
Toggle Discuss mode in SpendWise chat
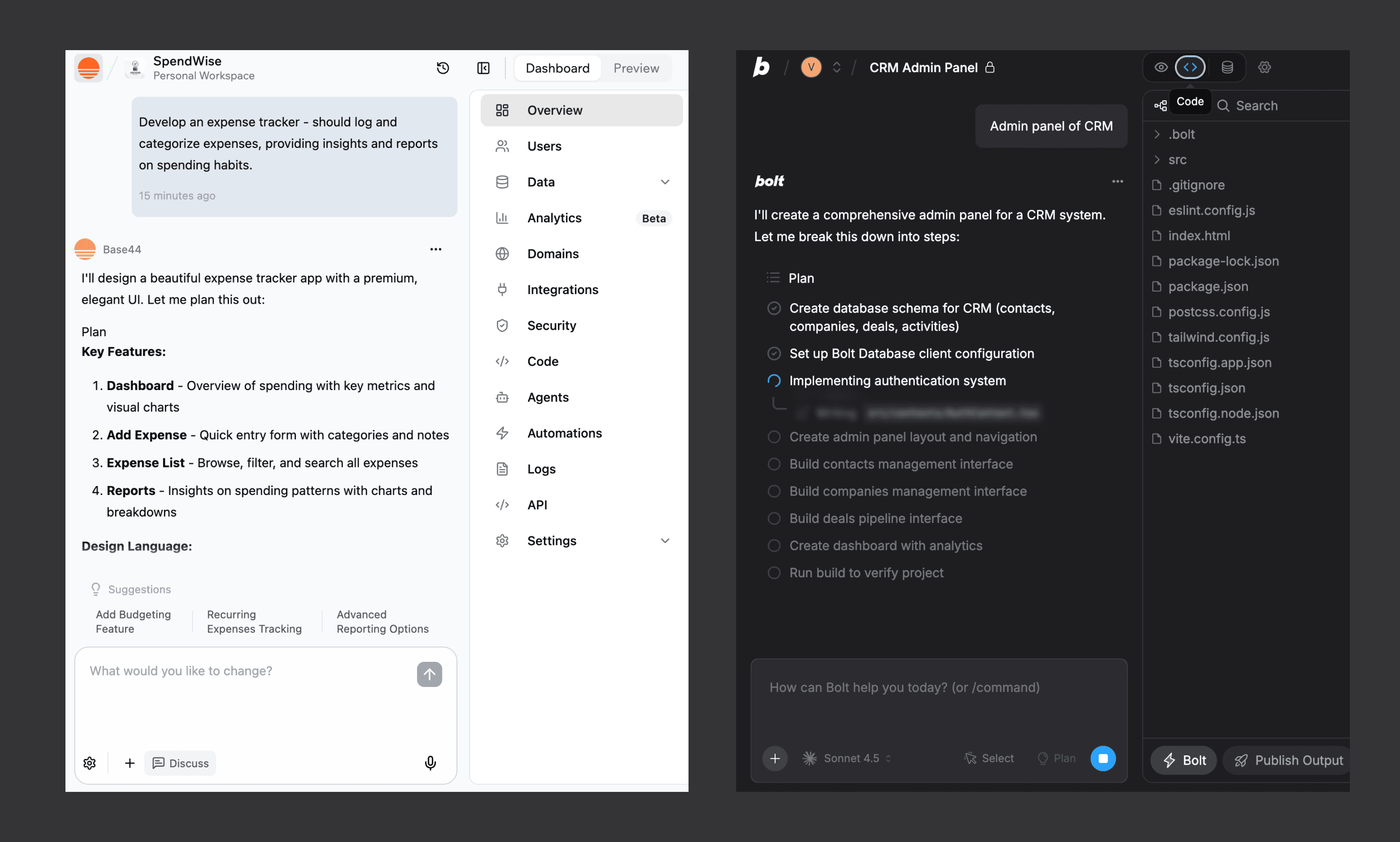click(181, 763)
